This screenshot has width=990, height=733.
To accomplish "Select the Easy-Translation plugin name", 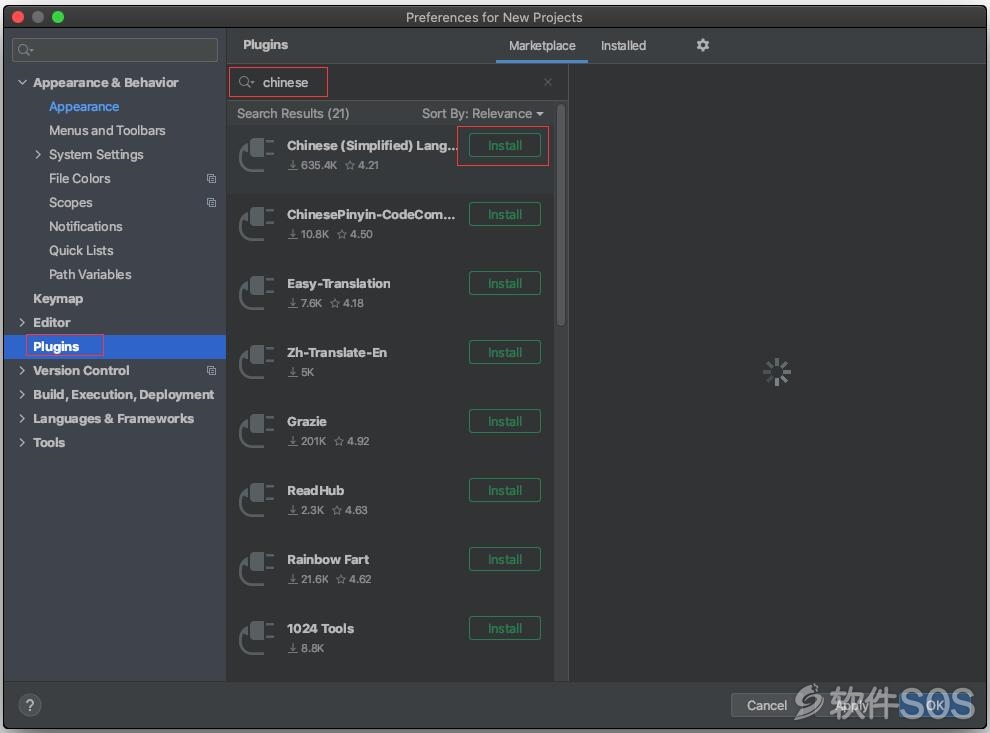I will pyautogui.click(x=338, y=283).
